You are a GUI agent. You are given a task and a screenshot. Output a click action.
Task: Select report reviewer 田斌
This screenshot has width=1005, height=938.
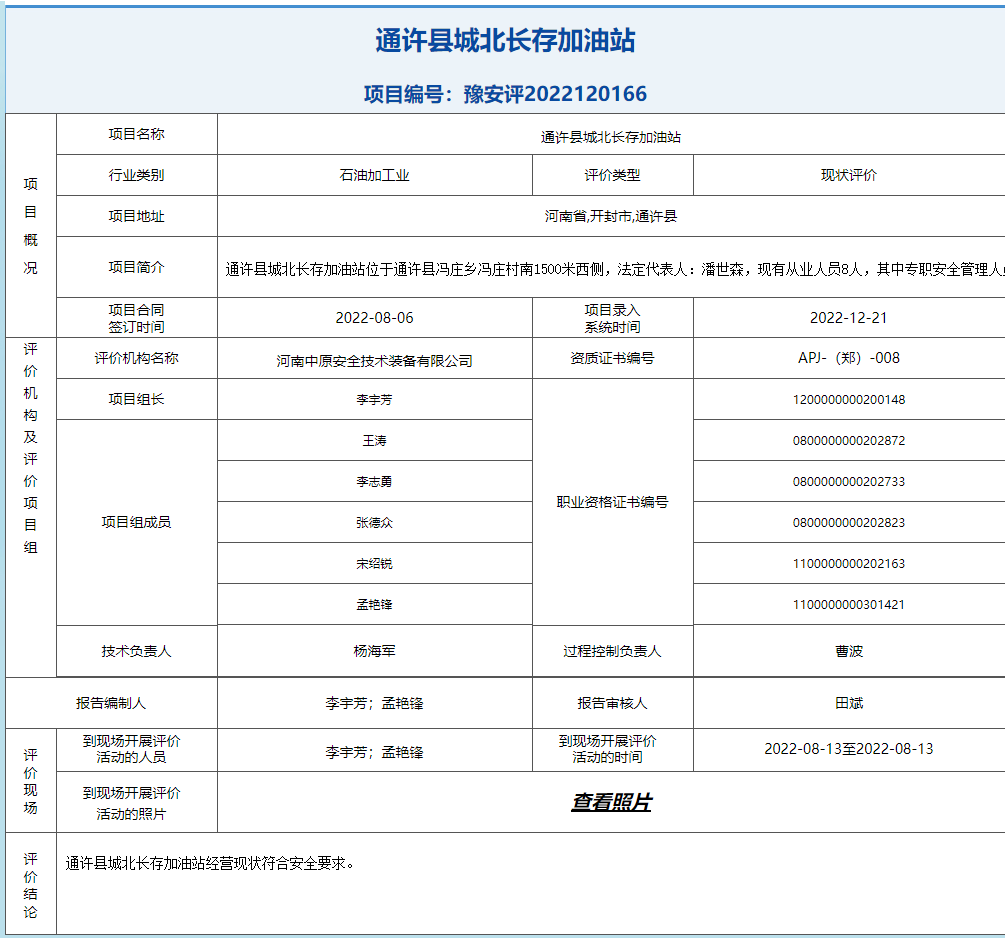click(x=848, y=703)
